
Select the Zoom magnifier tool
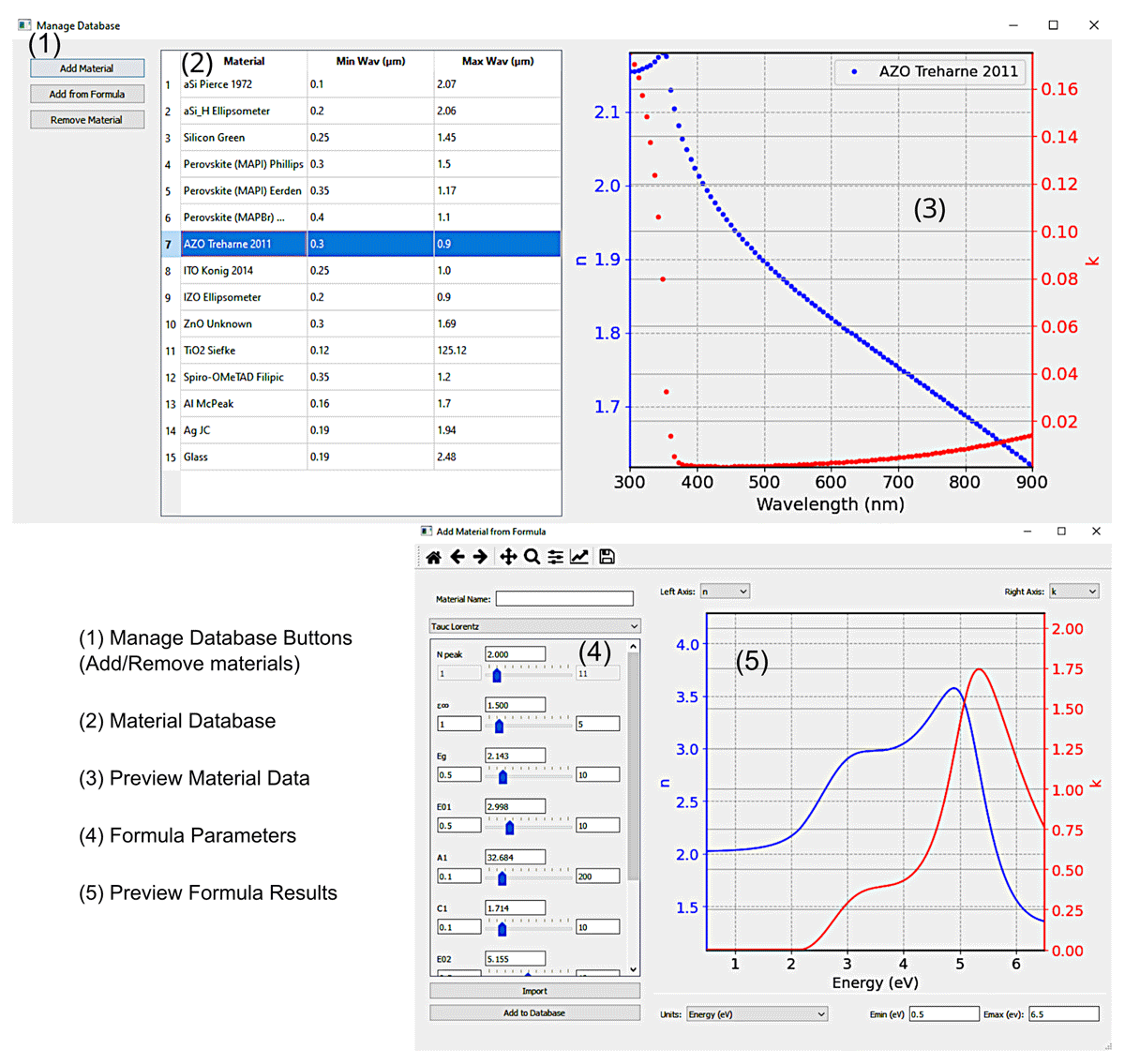[532, 557]
